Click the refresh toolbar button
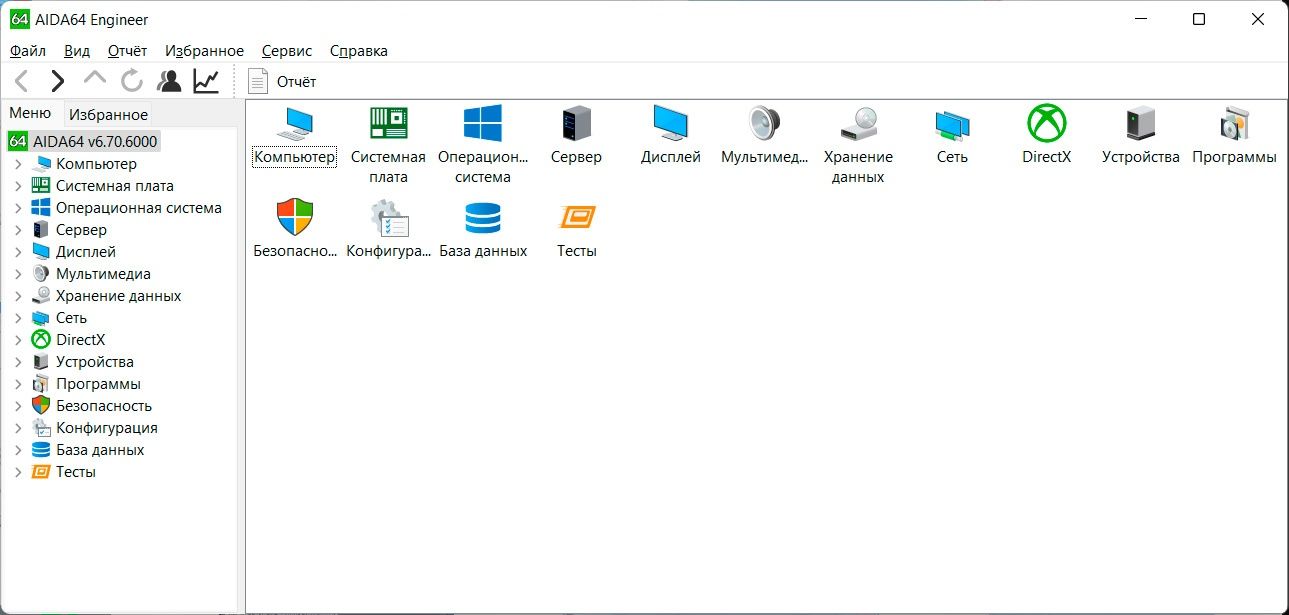Screen dimensions: 1289x615 (132, 81)
